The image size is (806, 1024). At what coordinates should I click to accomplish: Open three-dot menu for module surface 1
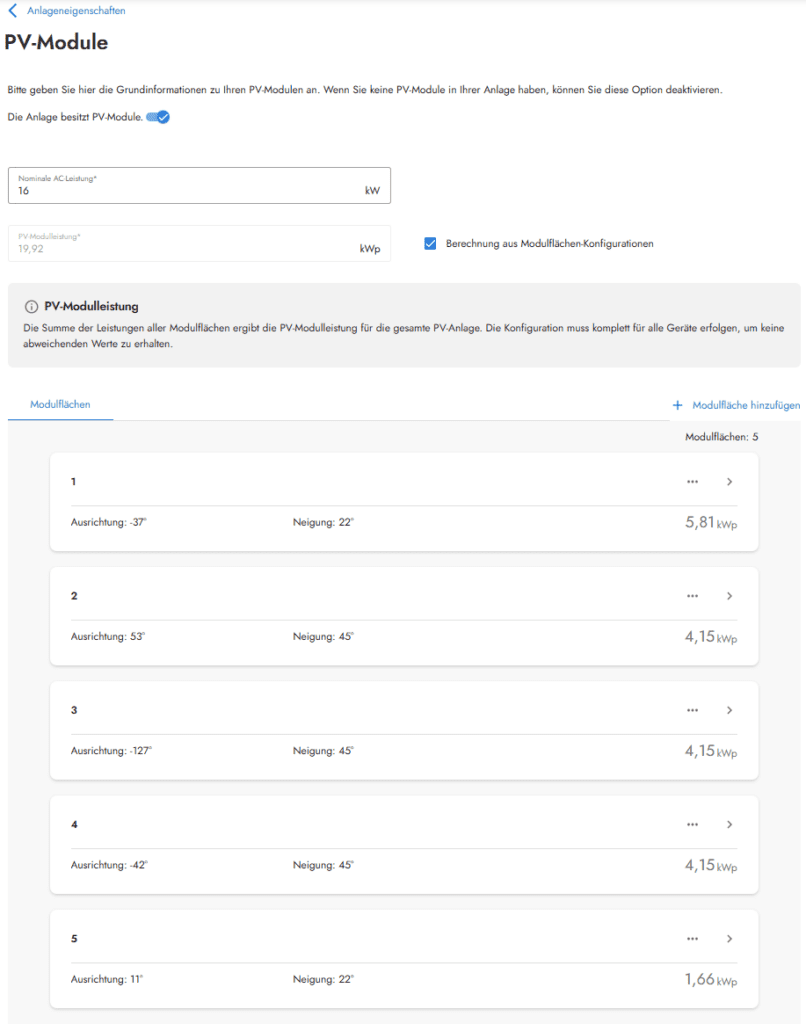(692, 482)
